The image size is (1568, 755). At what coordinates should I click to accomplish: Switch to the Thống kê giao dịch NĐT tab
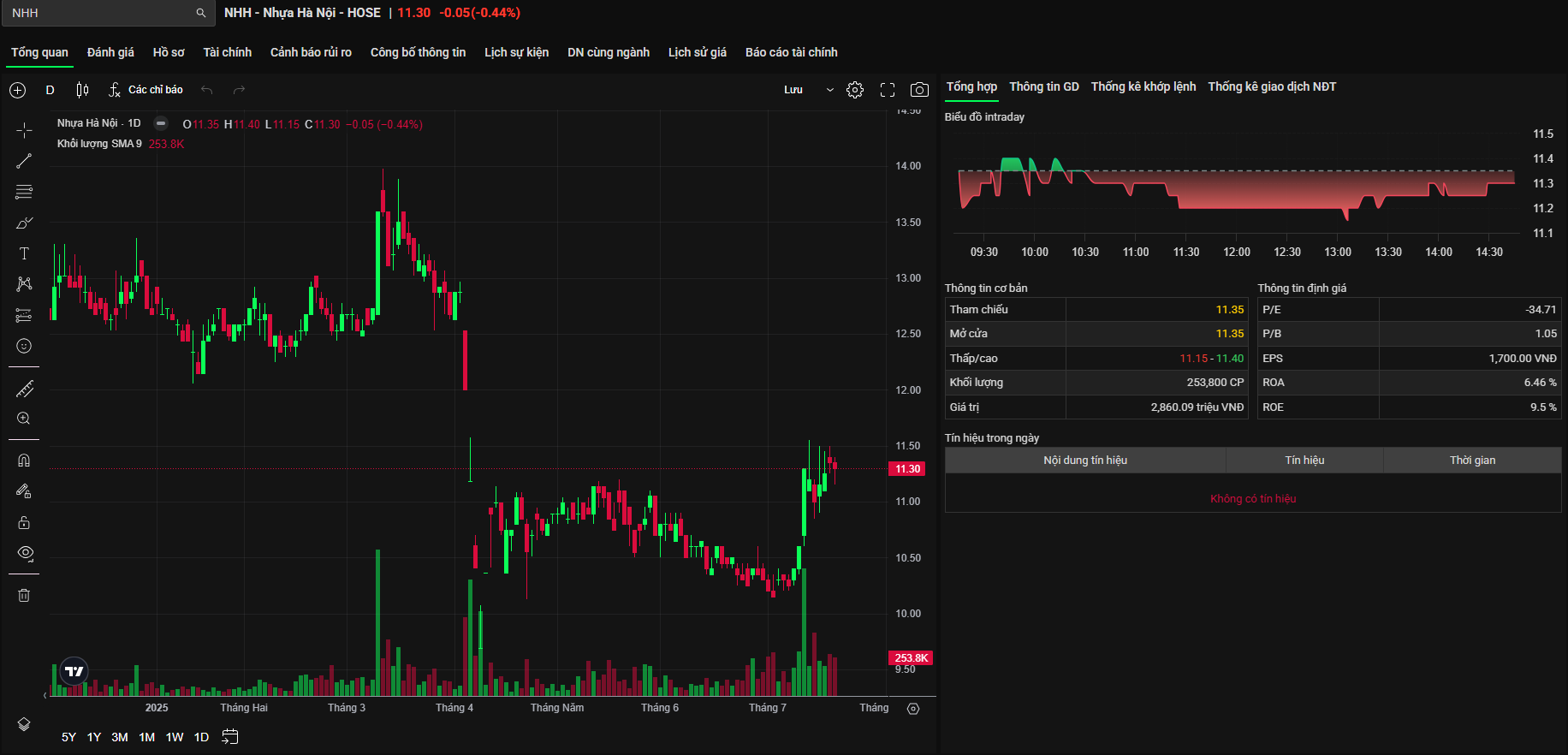pos(1271,86)
